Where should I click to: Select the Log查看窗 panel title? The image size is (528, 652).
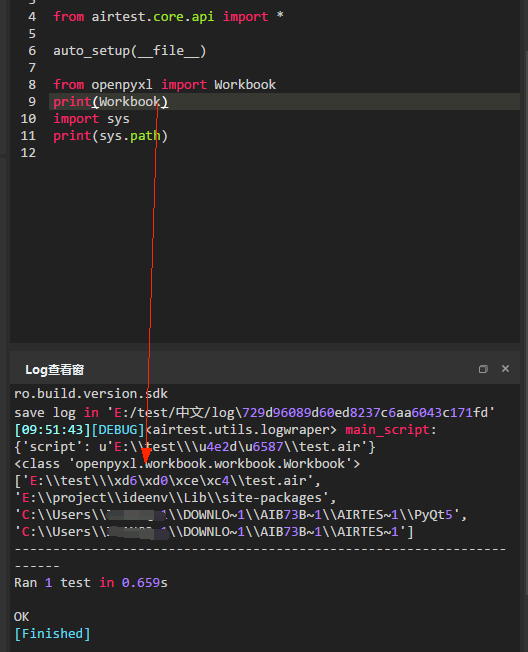tap(54, 370)
